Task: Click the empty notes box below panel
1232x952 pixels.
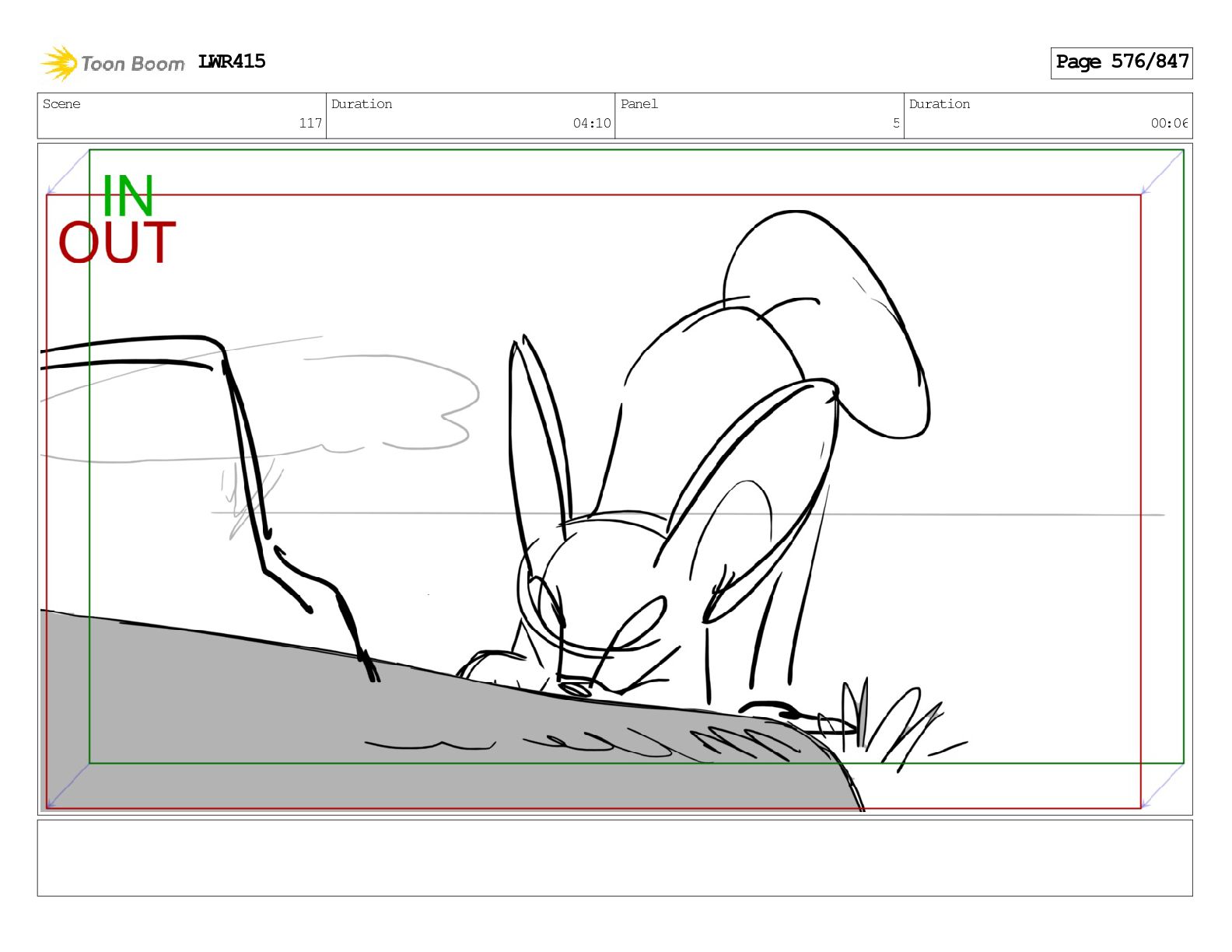Action: point(614,858)
